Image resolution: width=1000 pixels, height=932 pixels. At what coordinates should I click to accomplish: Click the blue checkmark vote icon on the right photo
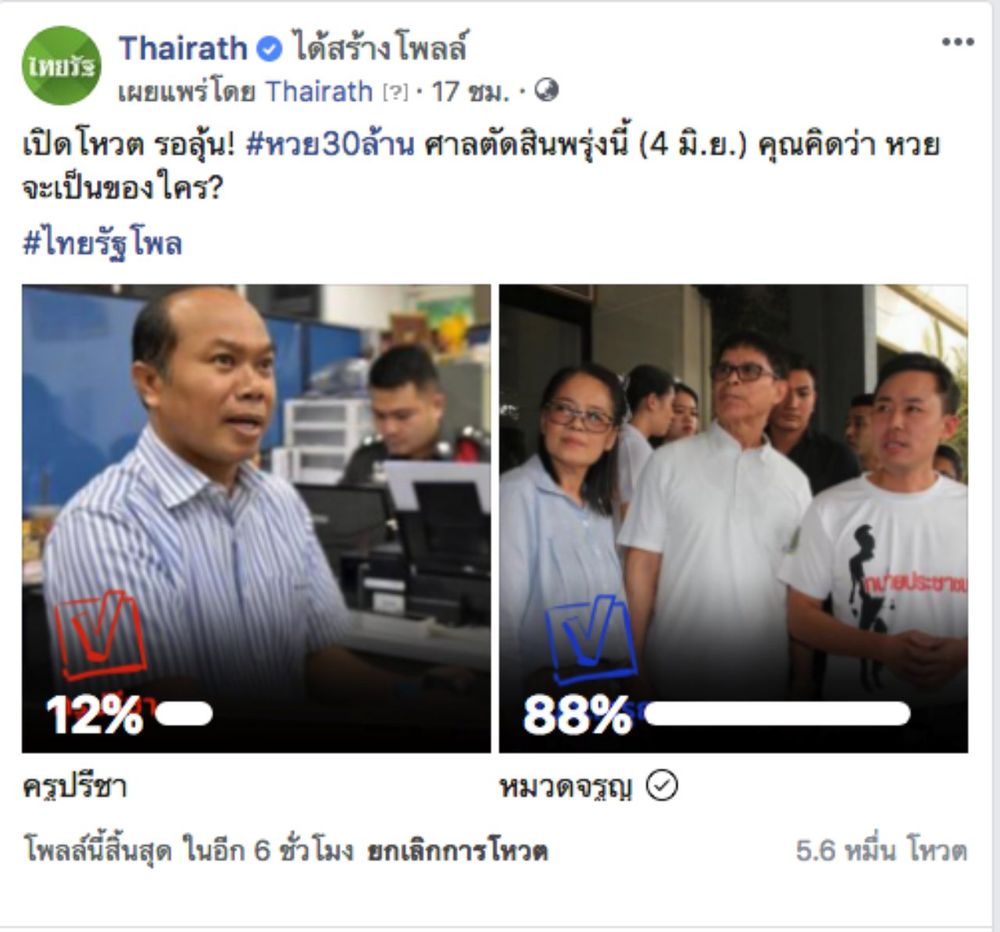591,638
